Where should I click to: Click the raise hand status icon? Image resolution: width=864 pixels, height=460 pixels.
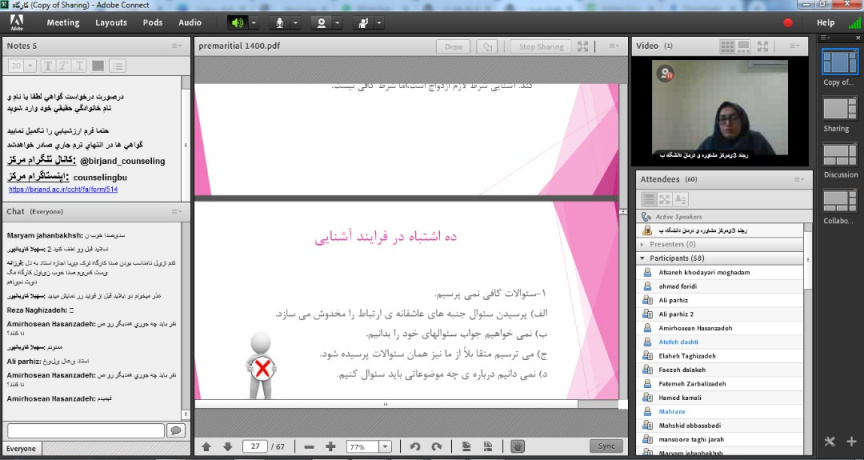363,23
